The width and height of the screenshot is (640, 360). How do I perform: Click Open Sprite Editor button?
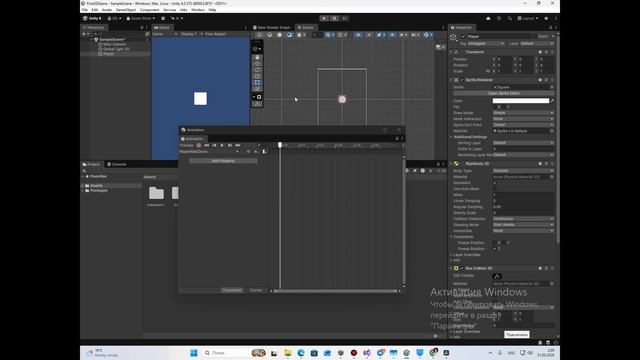click(x=504, y=93)
